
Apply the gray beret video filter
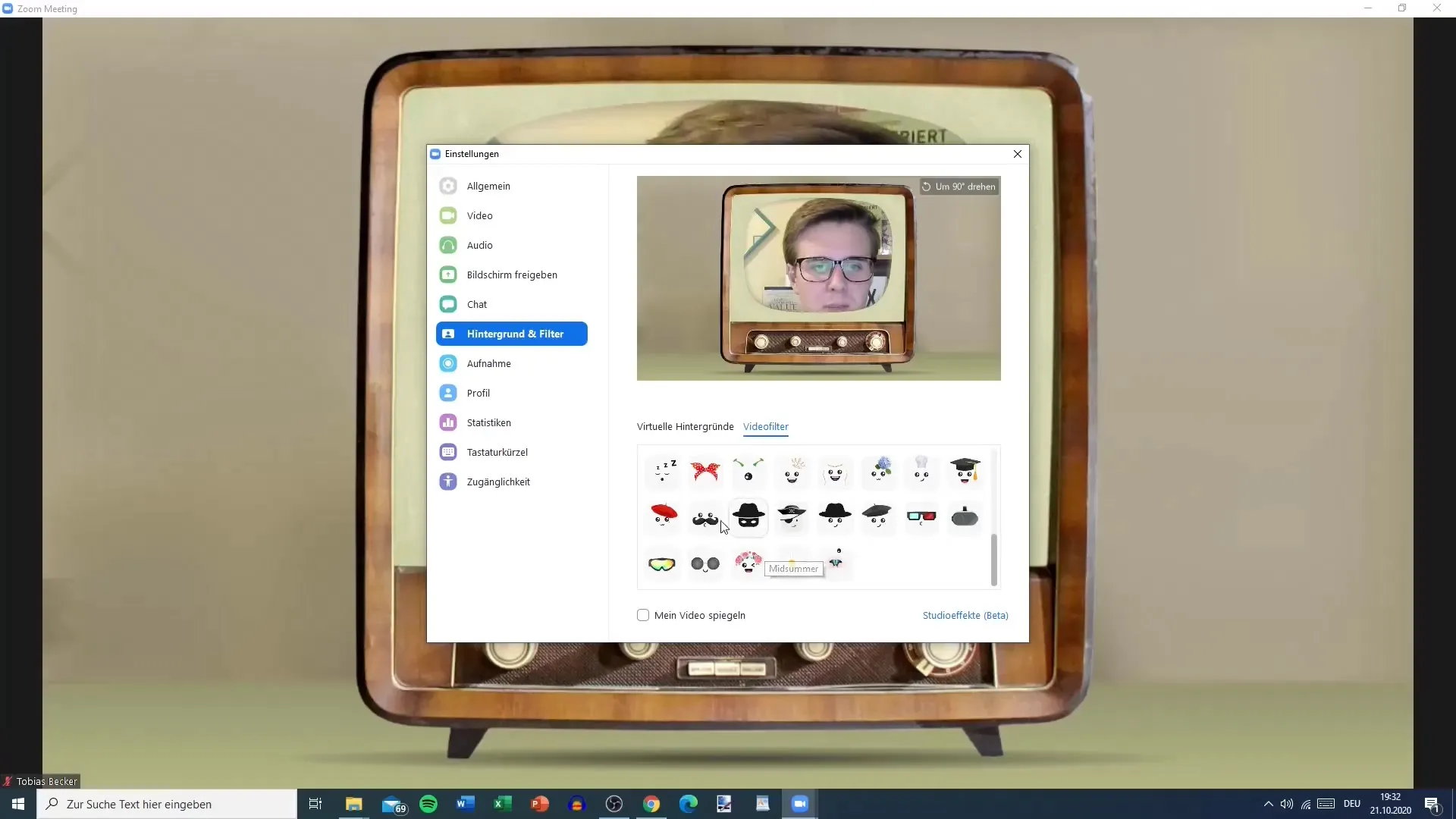click(877, 516)
